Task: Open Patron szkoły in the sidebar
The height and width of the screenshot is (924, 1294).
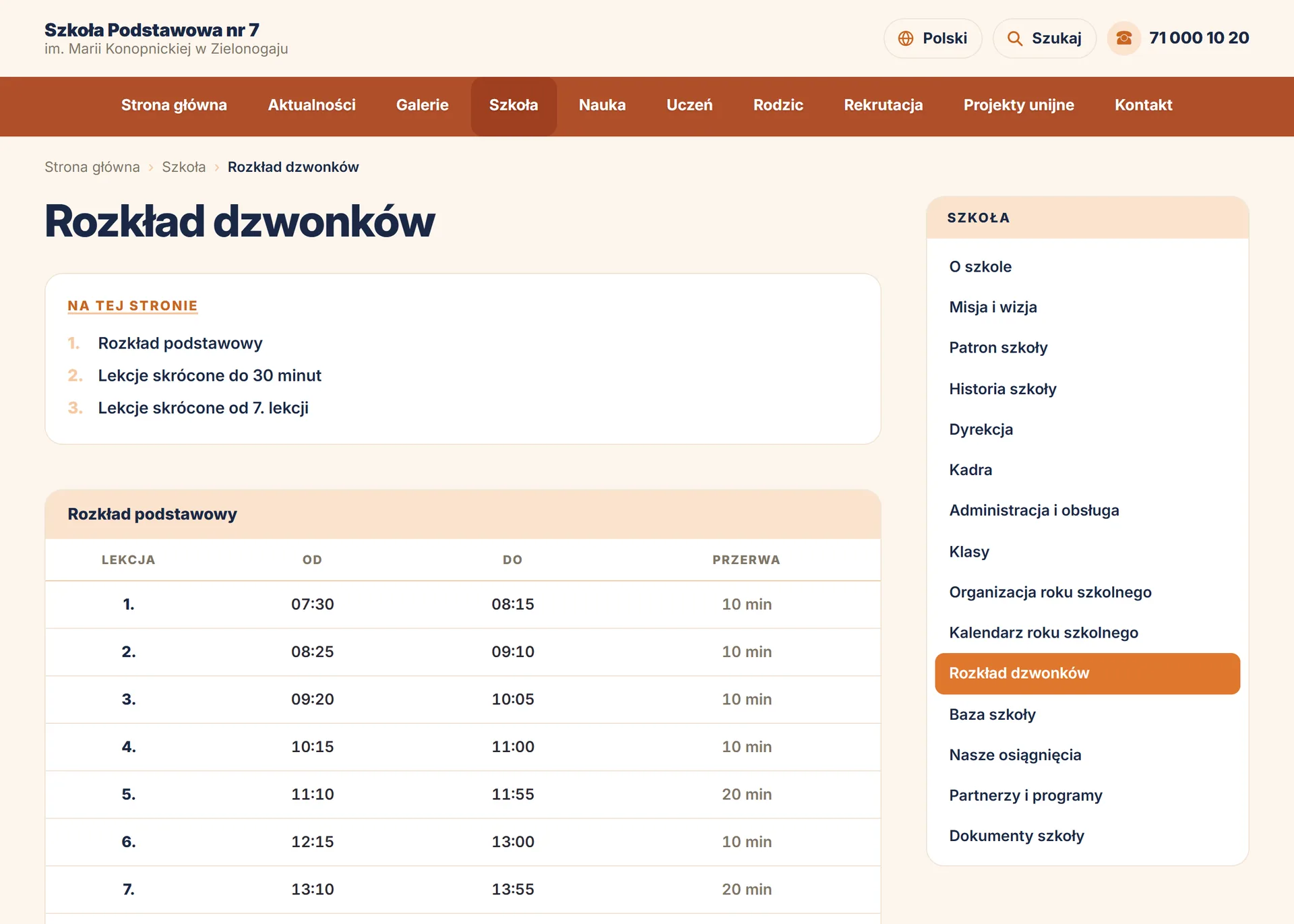Action: (1087, 348)
